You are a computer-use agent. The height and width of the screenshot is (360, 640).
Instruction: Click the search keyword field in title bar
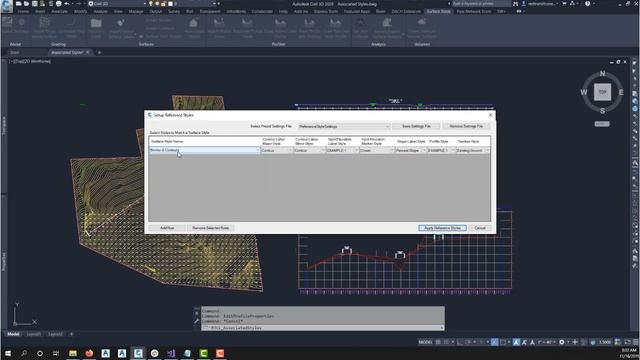[x=481, y=4]
